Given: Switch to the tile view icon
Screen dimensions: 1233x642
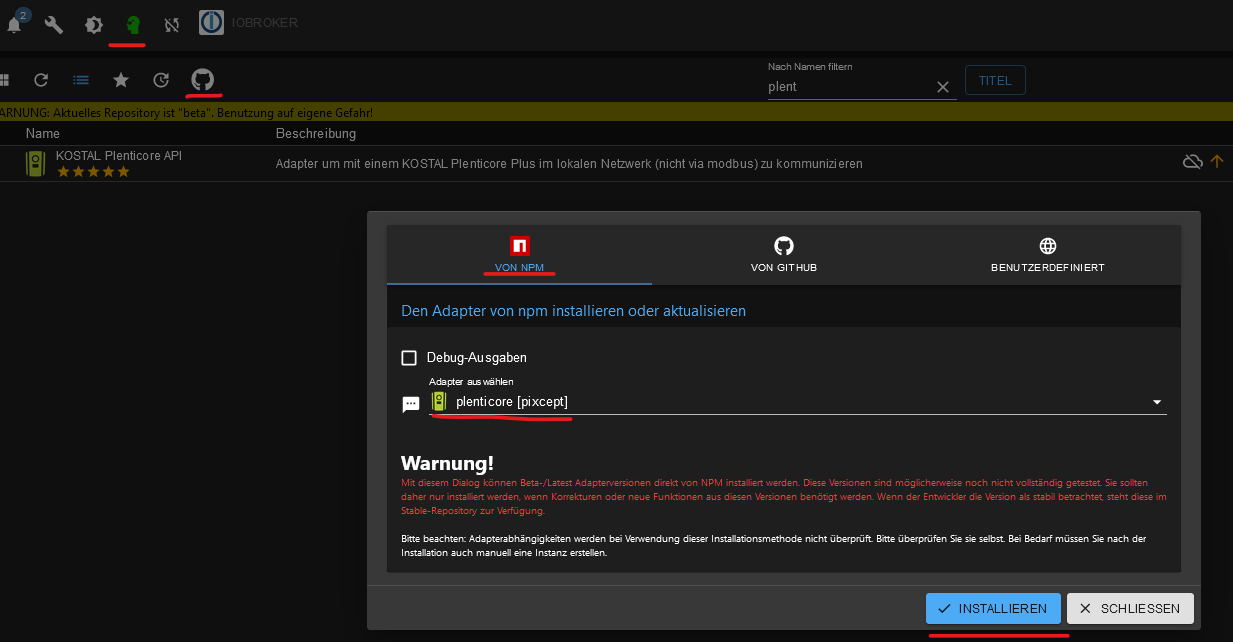Looking at the screenshot, I should click(x=4, y=80).
